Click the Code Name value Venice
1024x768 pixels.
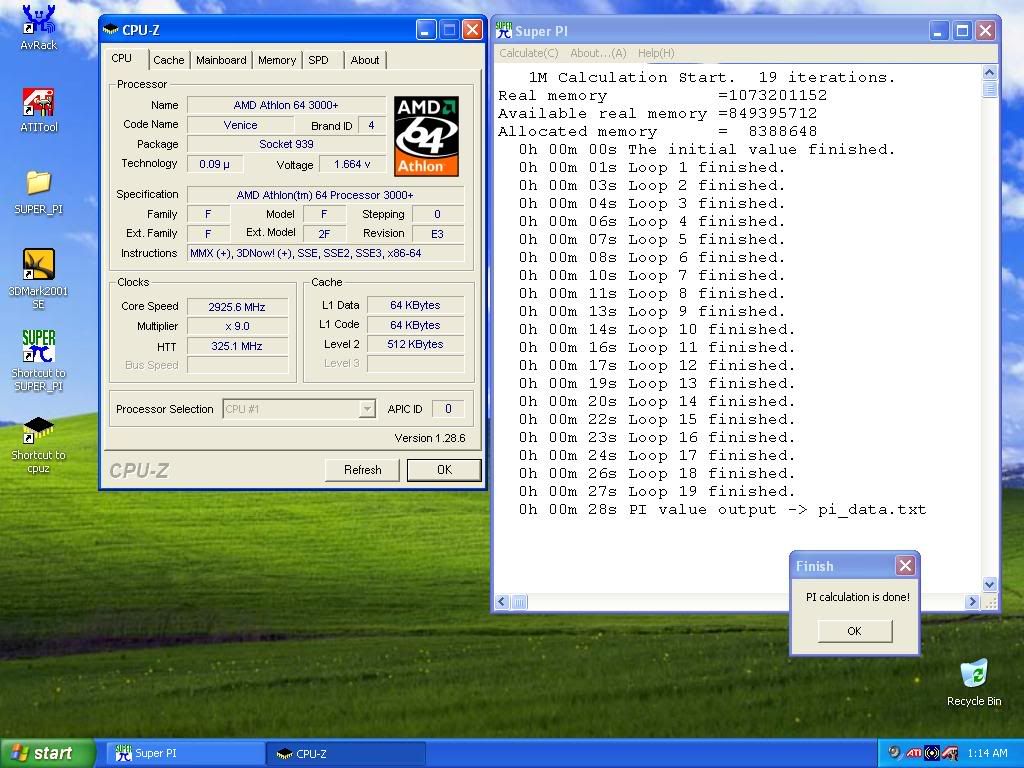[240, 125]
